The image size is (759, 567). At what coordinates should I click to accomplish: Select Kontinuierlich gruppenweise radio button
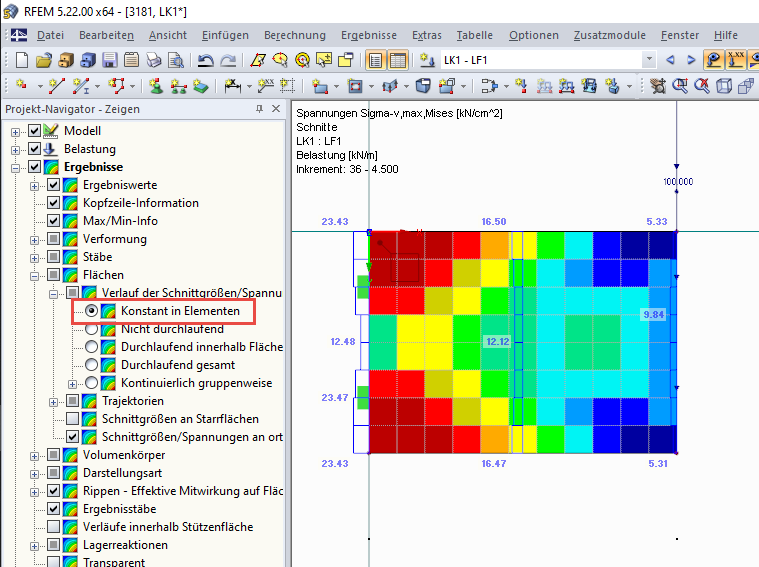(91, 383)
